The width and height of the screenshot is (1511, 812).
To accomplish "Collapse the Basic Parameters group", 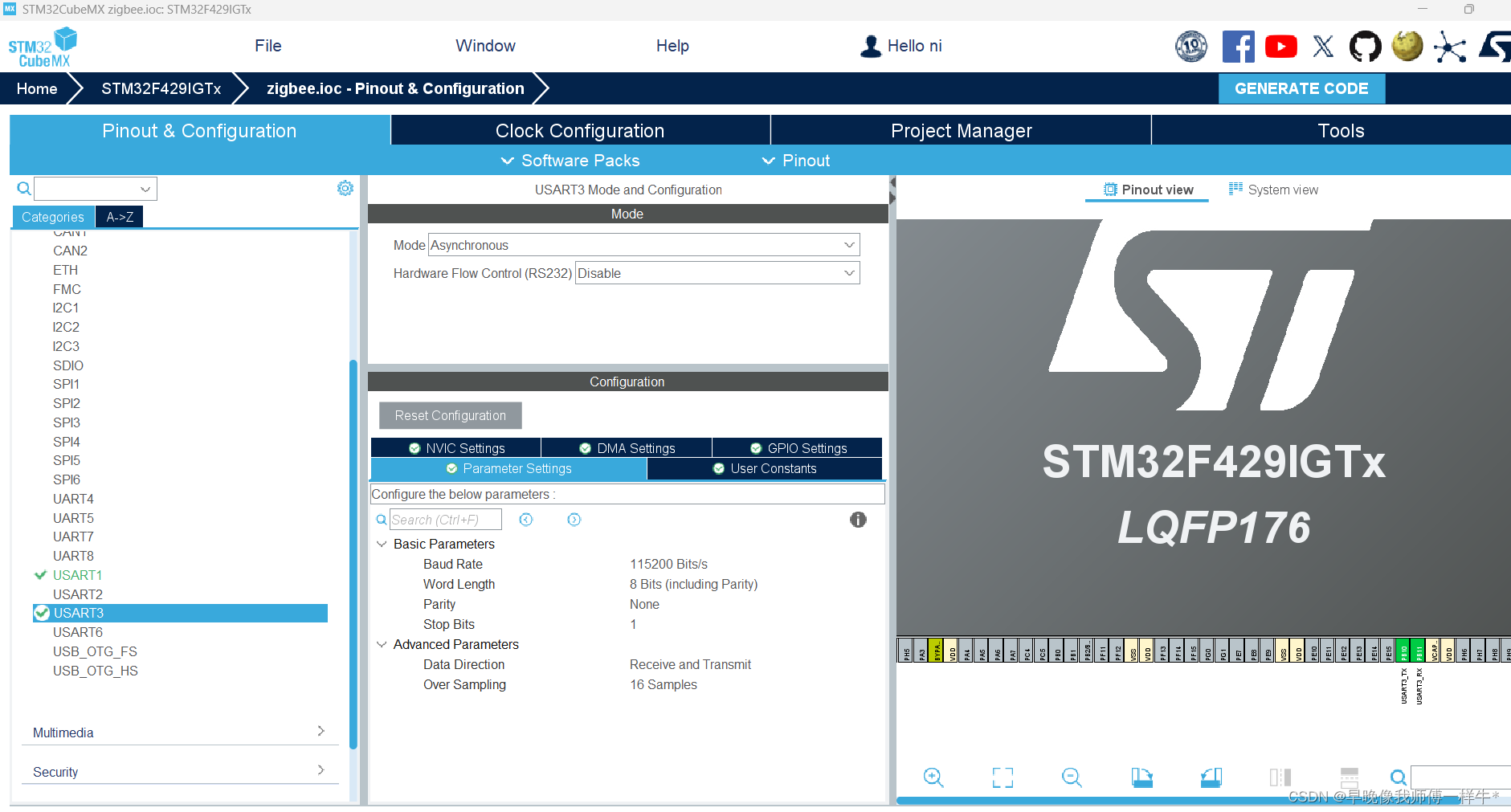I will pos(382,544).
